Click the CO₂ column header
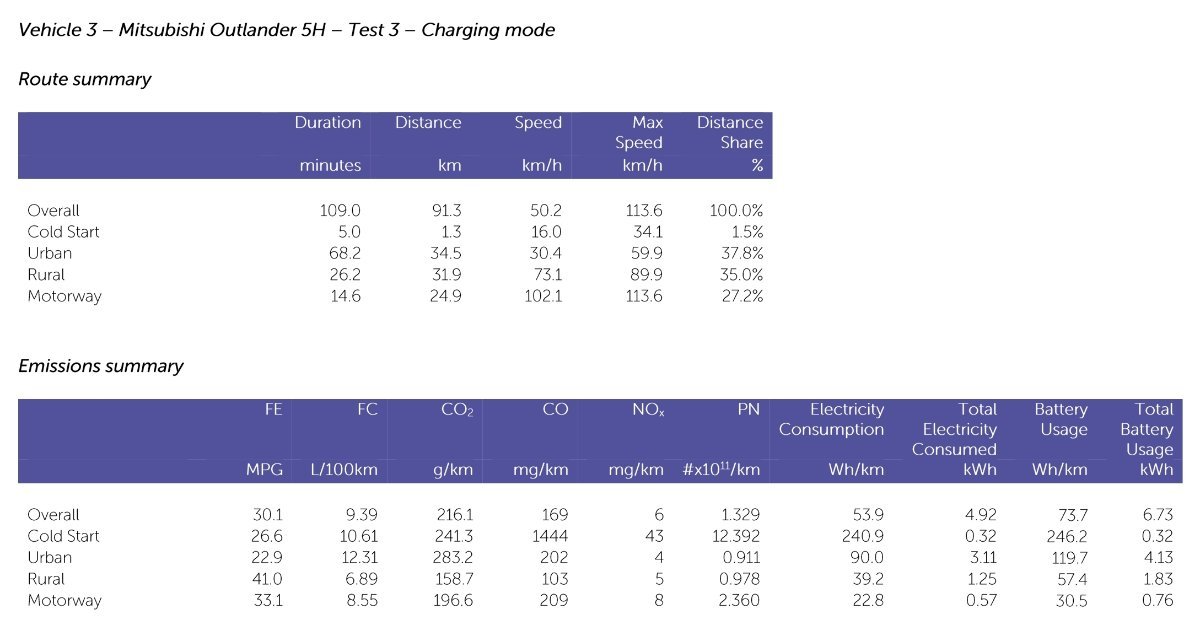This screenshot has width=1200, height=636. (x=457, y=409)
